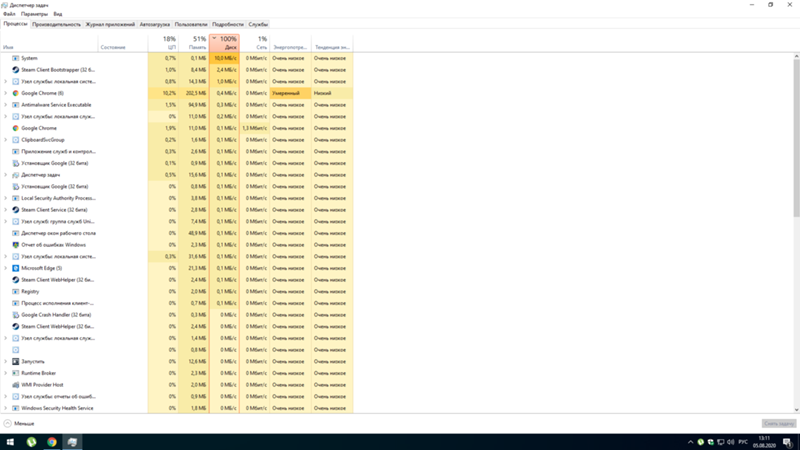Click the Task Manager taskbar icon
800x450 pixels.
[72, 442]
